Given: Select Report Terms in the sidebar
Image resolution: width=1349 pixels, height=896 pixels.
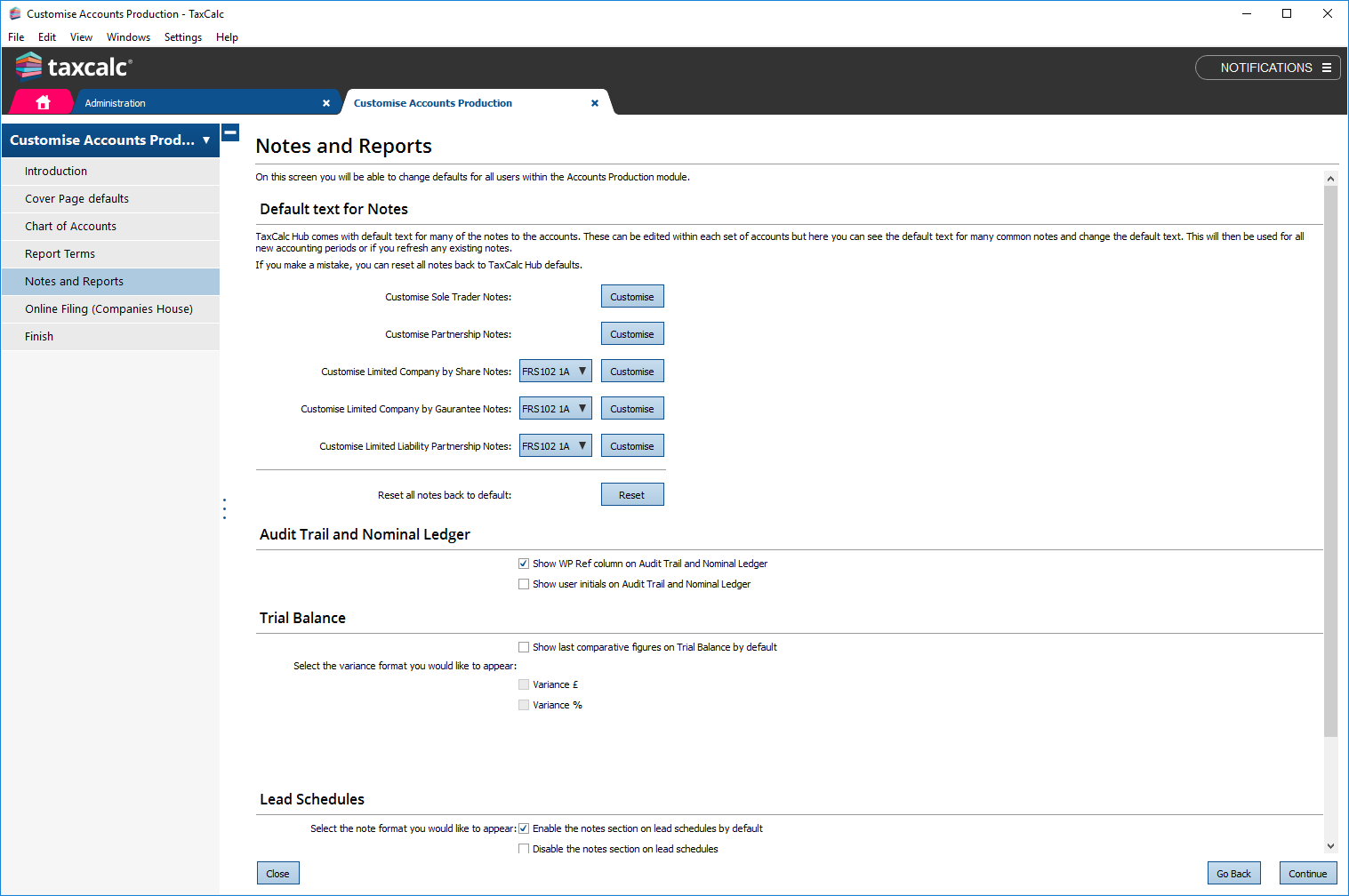Looking at the screenshot, I should [110, 254].
